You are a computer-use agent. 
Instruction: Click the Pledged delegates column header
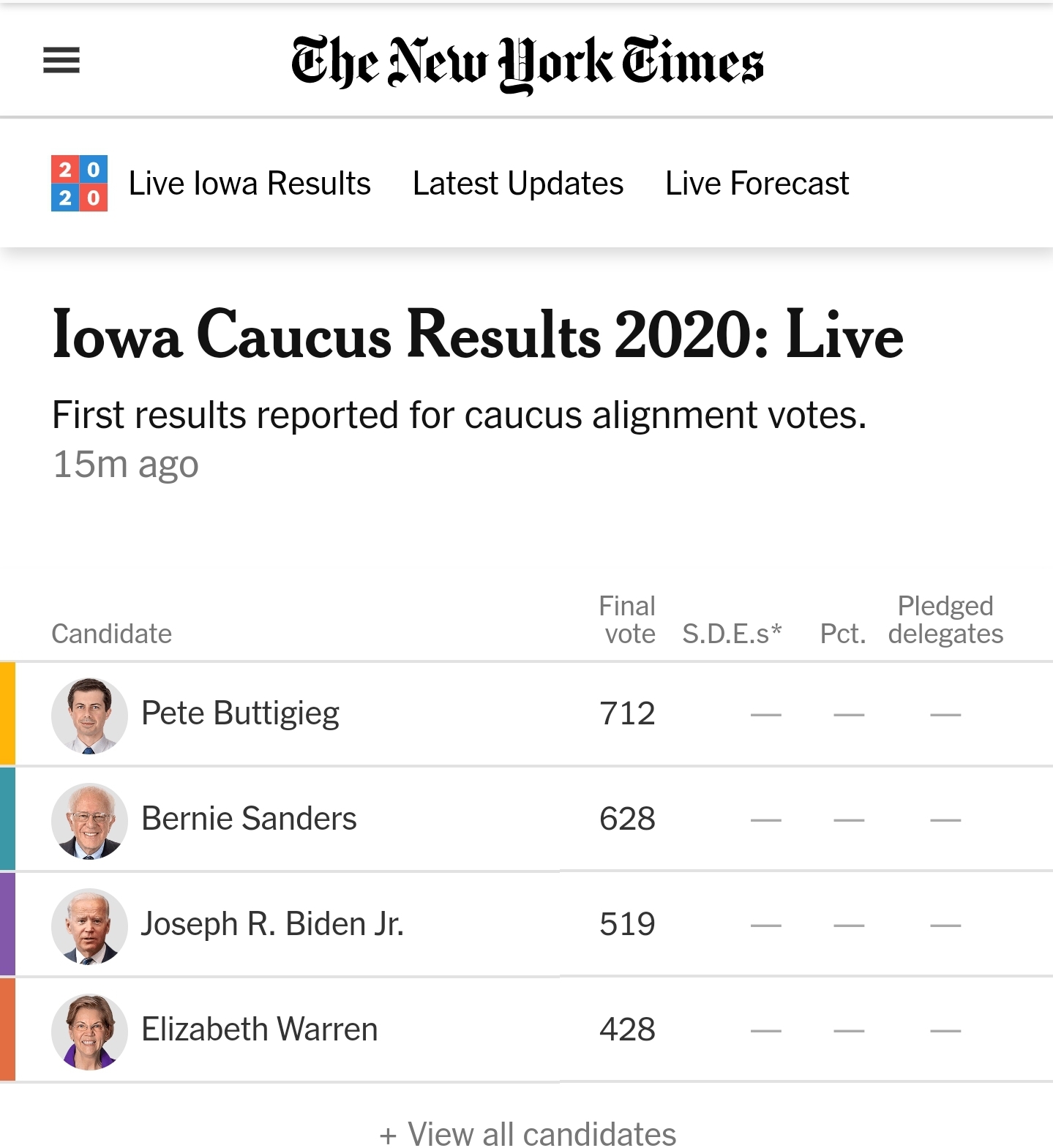pos(945,620)
